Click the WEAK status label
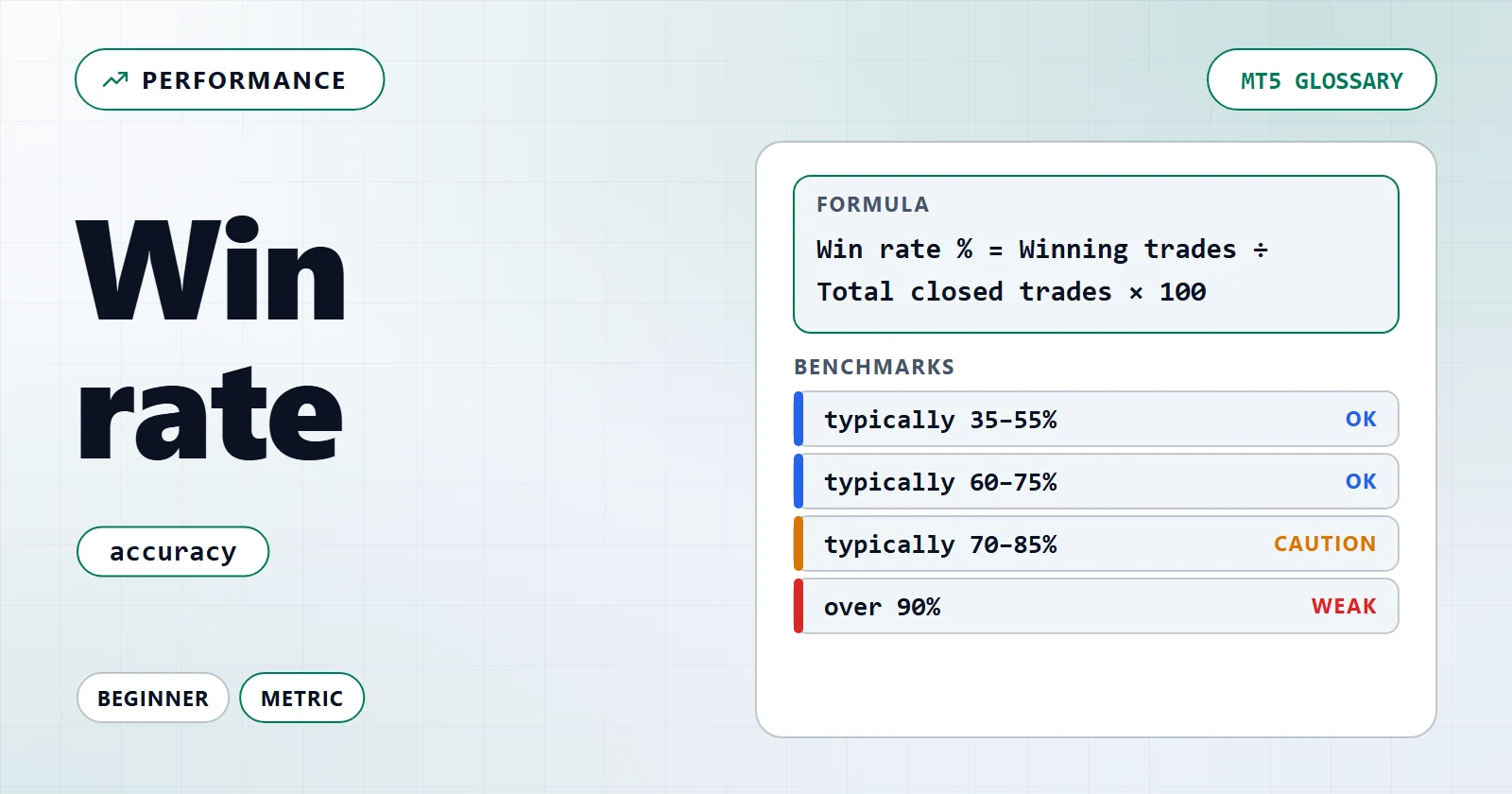This screenshot has width=1512, height=794. (x=1344, y=606)
